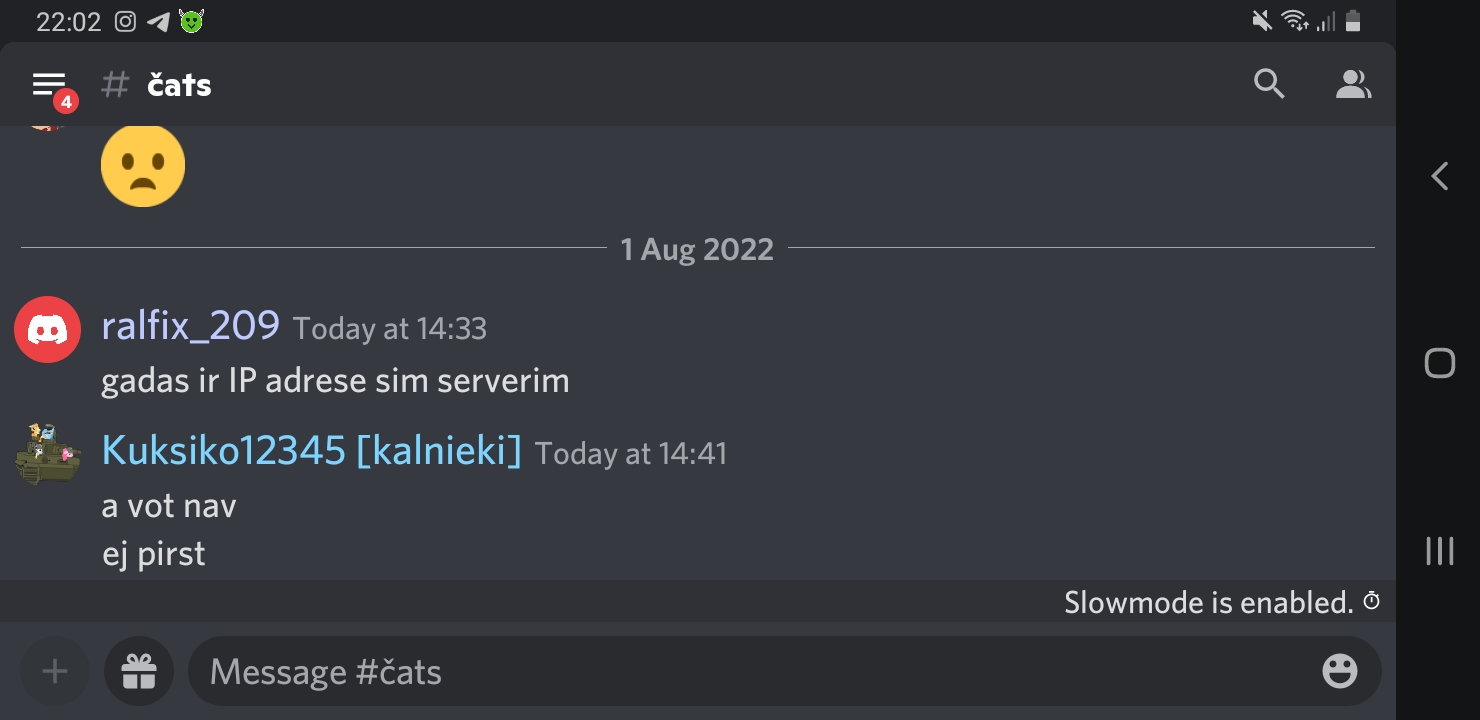Tap Kuksiko12345 [kalnieki] username
Image resolution: width=1480 pixels, height=720 pixels.
(x=311, y=451)
